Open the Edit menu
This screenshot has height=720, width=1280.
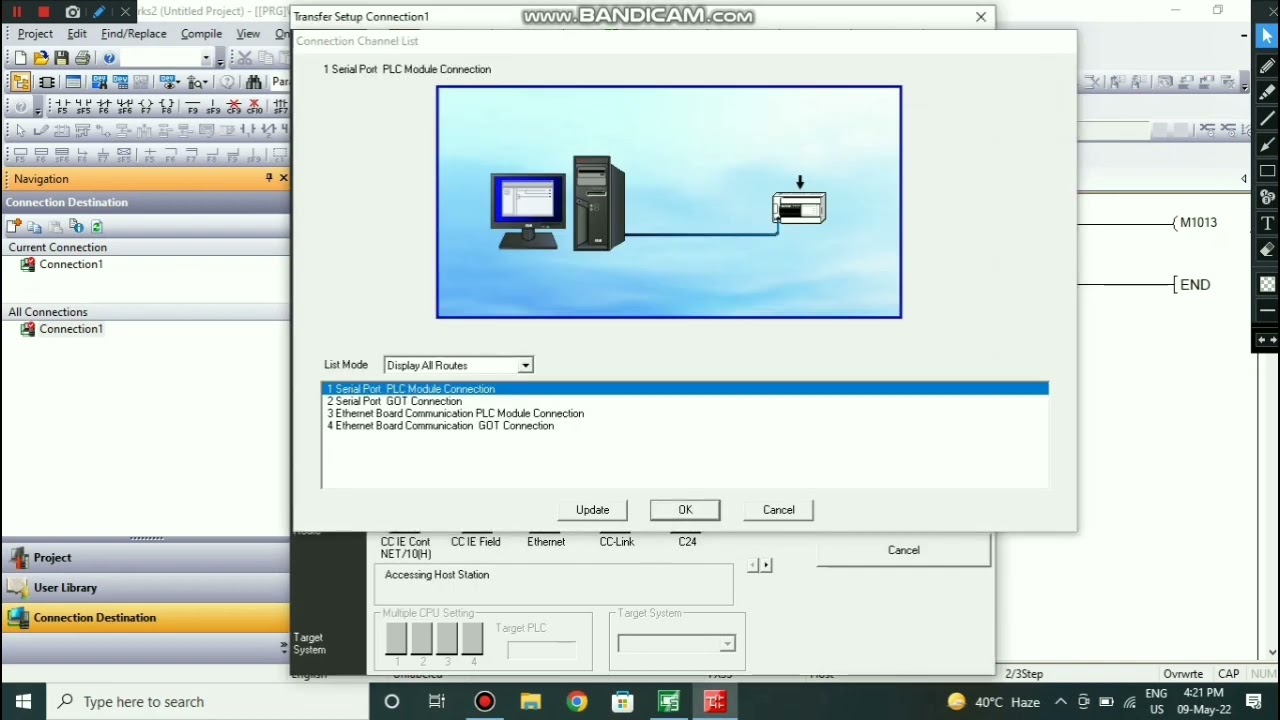point(77,34)
